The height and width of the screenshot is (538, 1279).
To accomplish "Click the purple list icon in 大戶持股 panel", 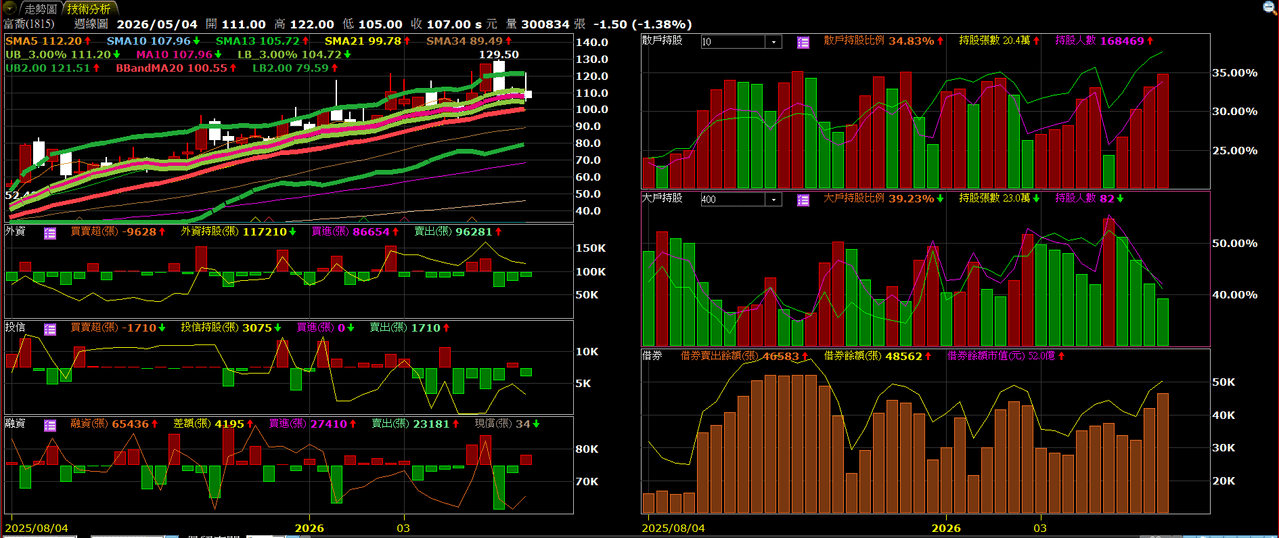I will point(803,199).
